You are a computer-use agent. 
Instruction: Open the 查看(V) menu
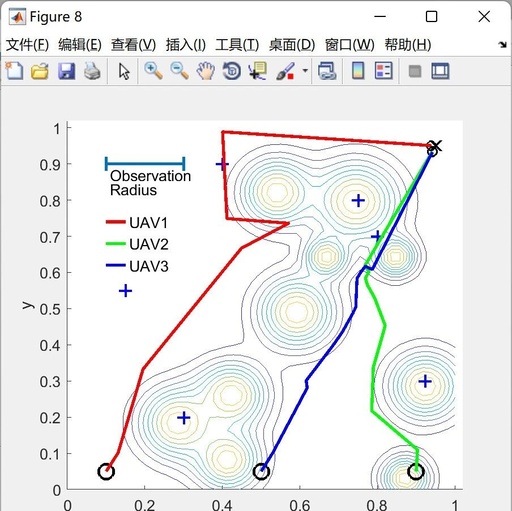pos(133,45)
